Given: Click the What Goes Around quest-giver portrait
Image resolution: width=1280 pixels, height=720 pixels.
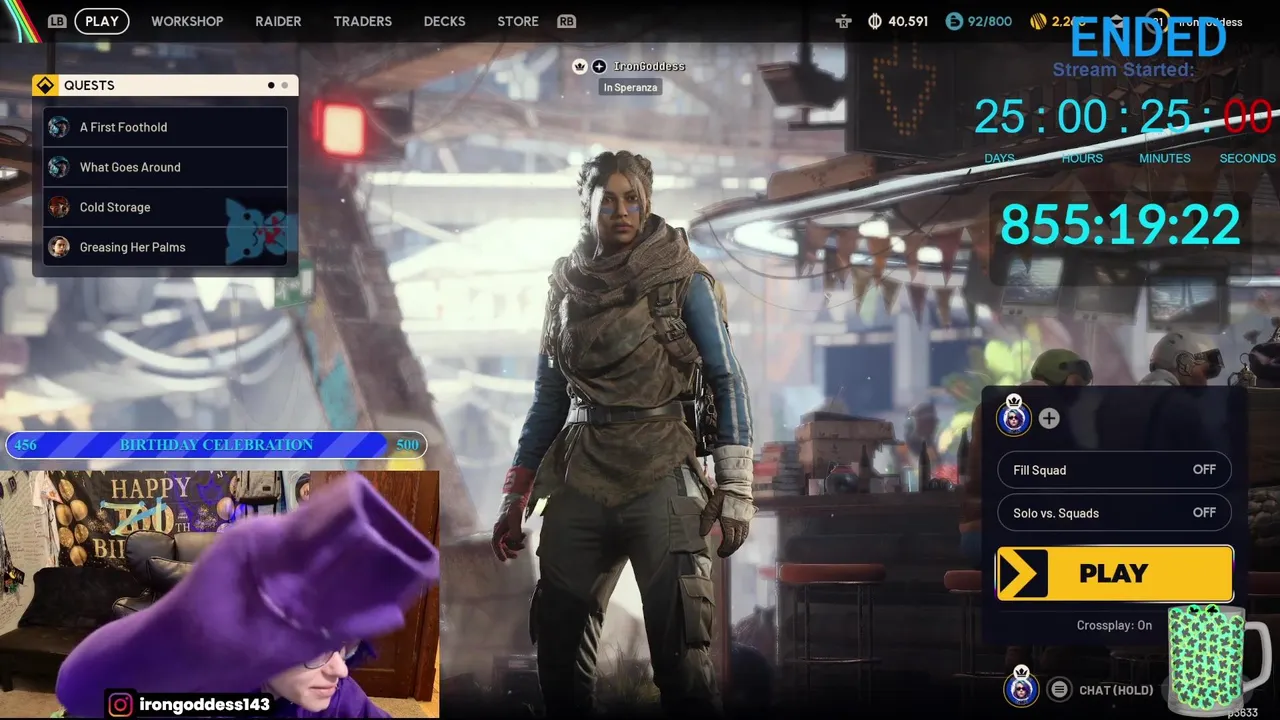Looking at the screenshot, I should (x=59, y=167).
